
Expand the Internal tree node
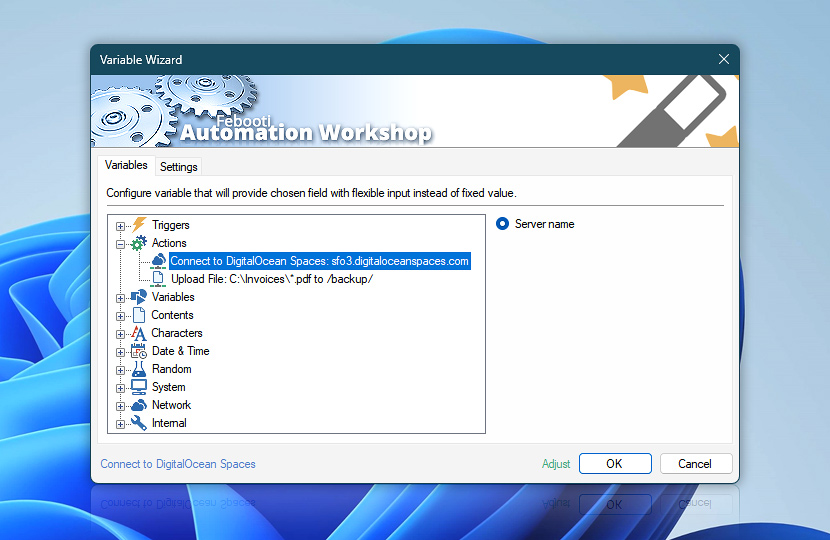tap(120, 424)
